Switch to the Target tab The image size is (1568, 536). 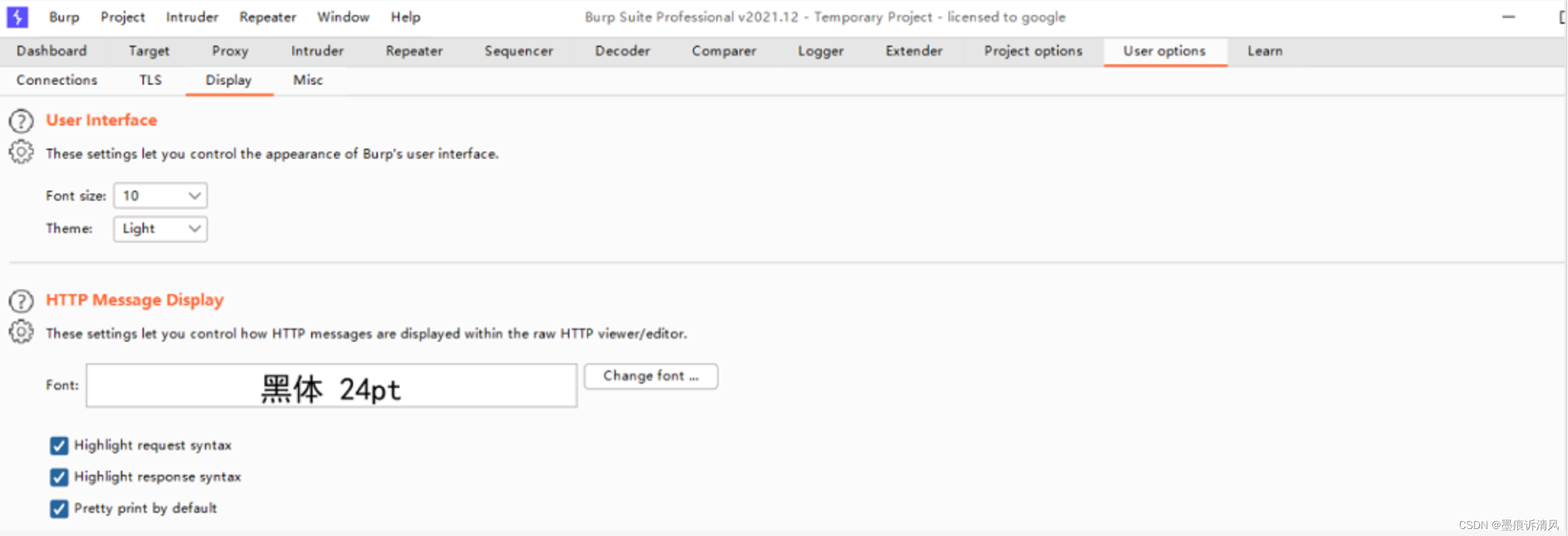coord(149,51)
